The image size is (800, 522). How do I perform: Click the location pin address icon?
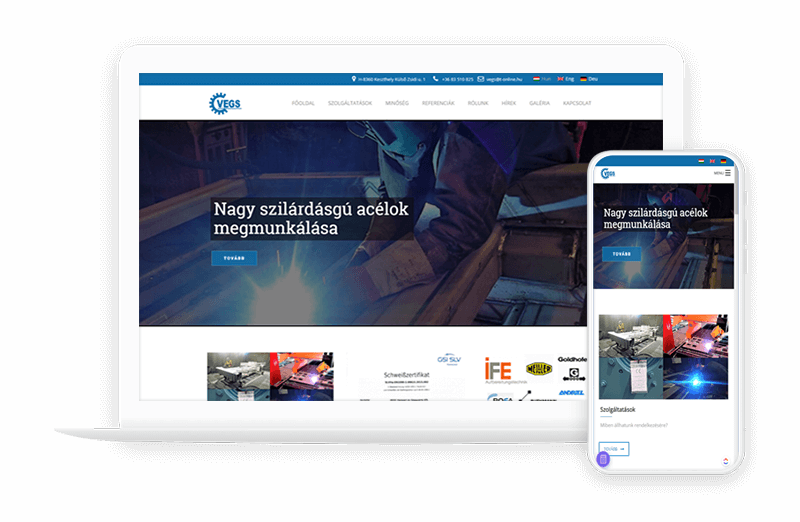point(354,78)
